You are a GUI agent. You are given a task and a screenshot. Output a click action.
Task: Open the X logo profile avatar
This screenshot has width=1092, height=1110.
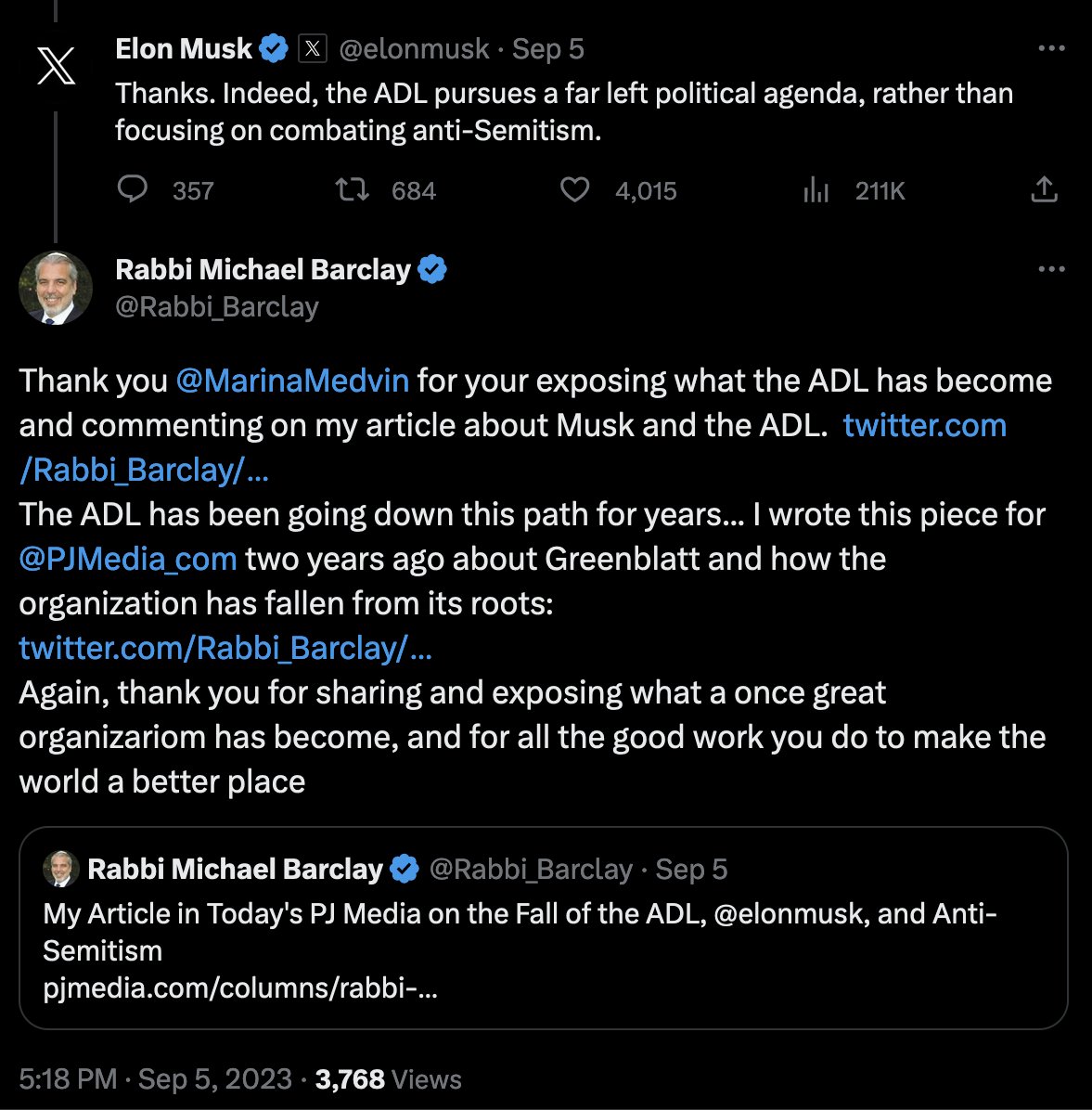click(56, 67)
